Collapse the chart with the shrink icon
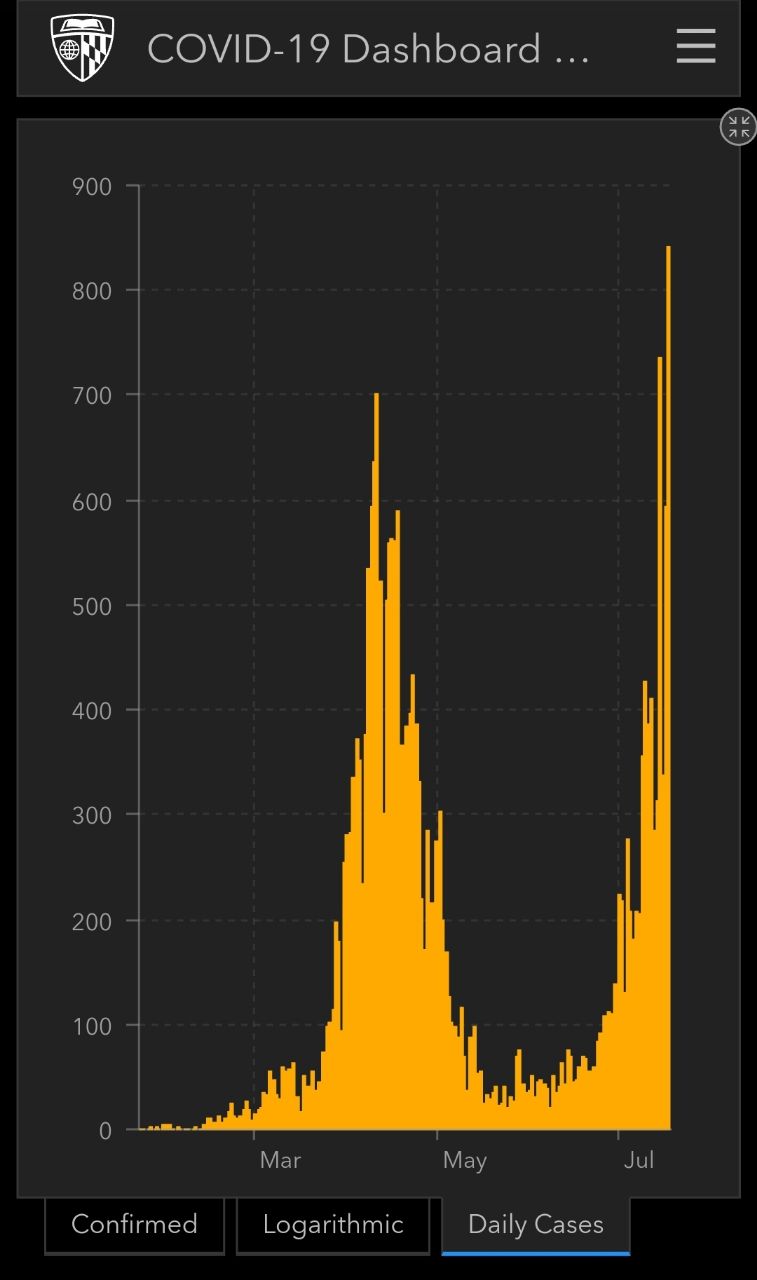757x1280 pixels. click(x=739, y=127)
